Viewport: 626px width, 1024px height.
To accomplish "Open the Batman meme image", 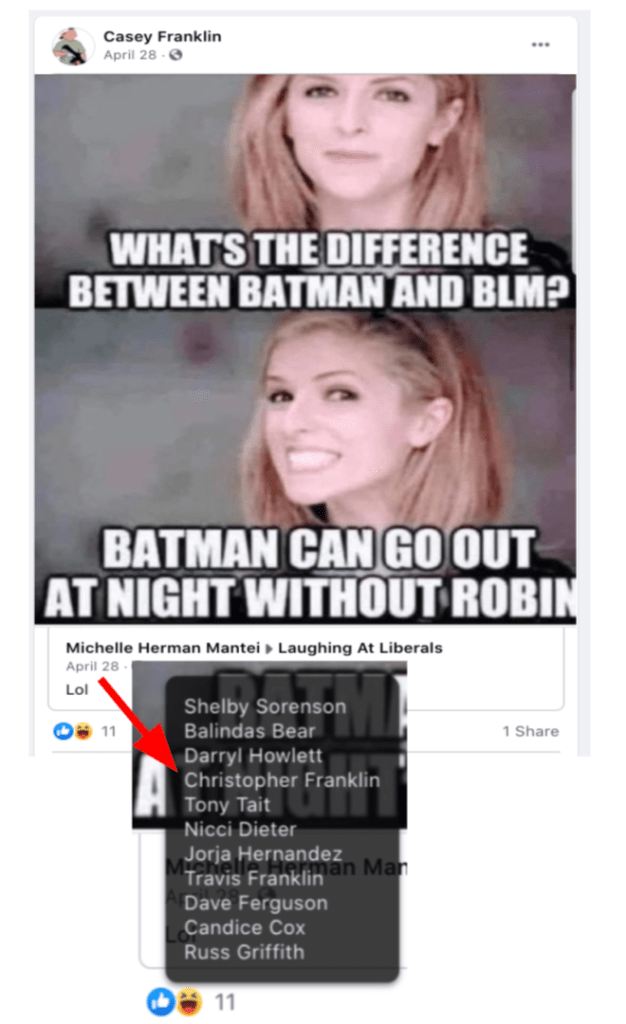I will (305, 349).
